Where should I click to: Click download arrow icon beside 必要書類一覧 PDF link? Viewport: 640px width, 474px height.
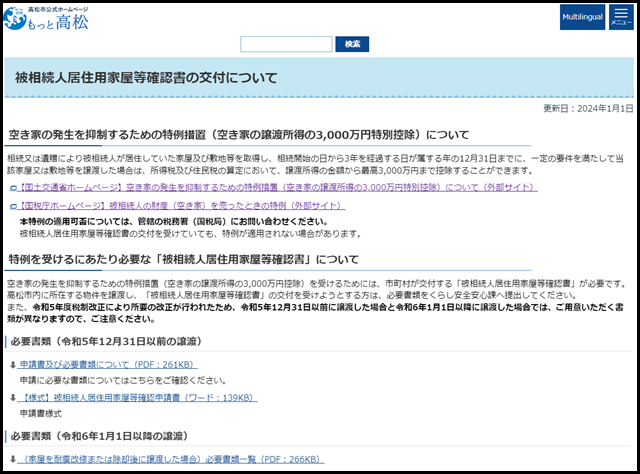13,459
